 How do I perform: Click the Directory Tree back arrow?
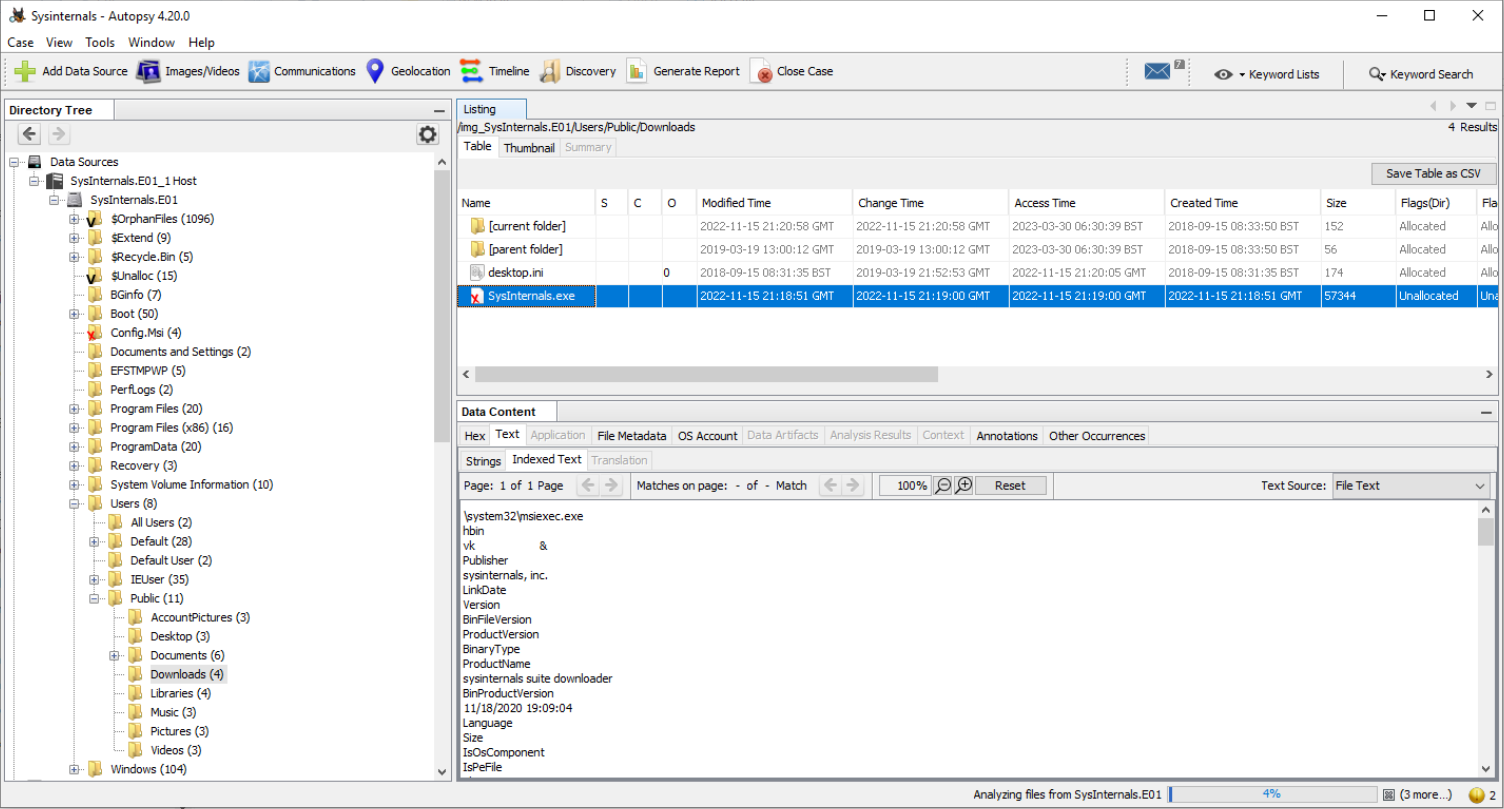click(x=29, y=134)
